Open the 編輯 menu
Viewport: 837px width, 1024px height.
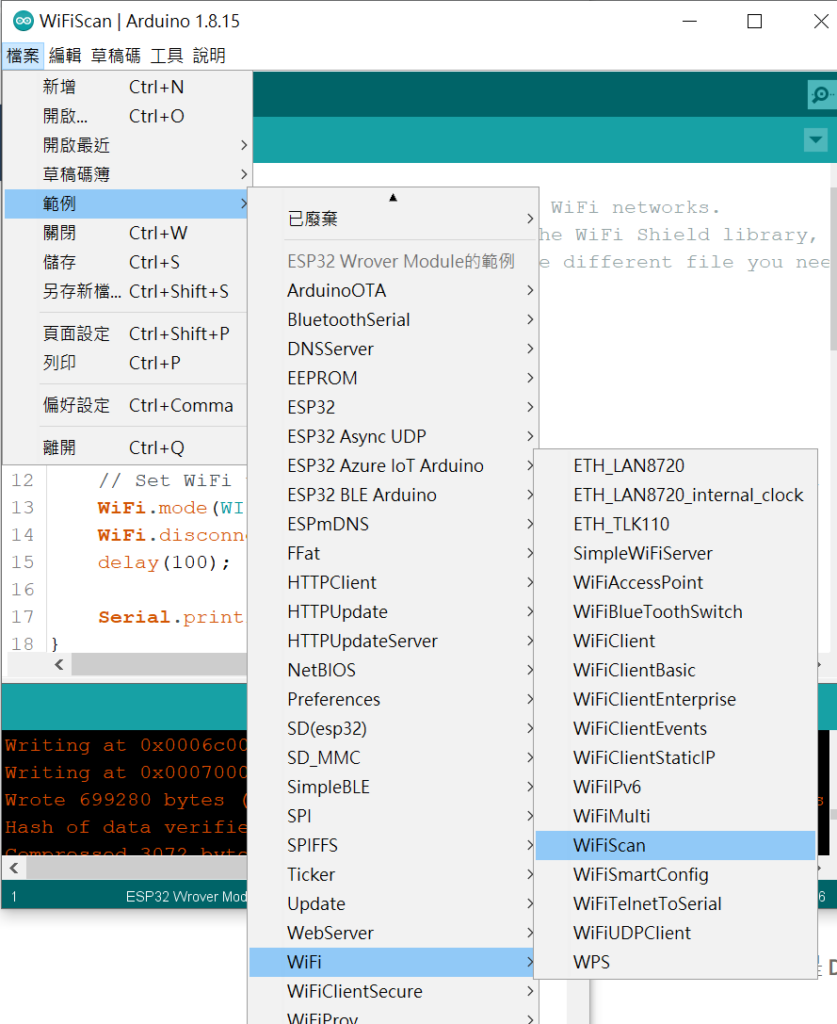tap(65, 56)
